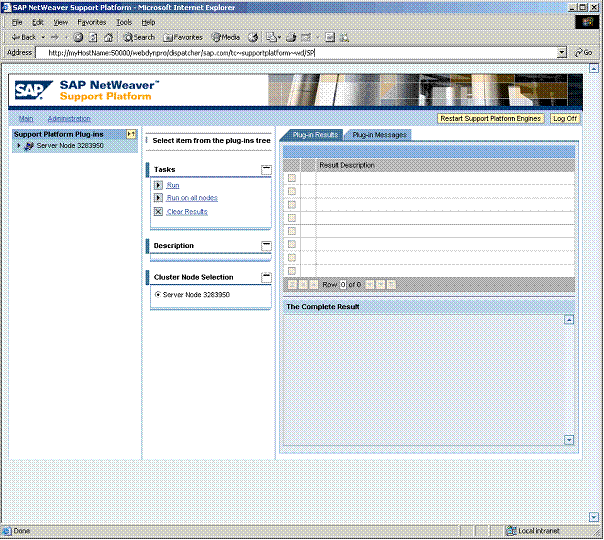The width and height of the screenshot is (604, 540).
Task: Click the previous-page button in results pager
Action: click(x=303, y=285)
